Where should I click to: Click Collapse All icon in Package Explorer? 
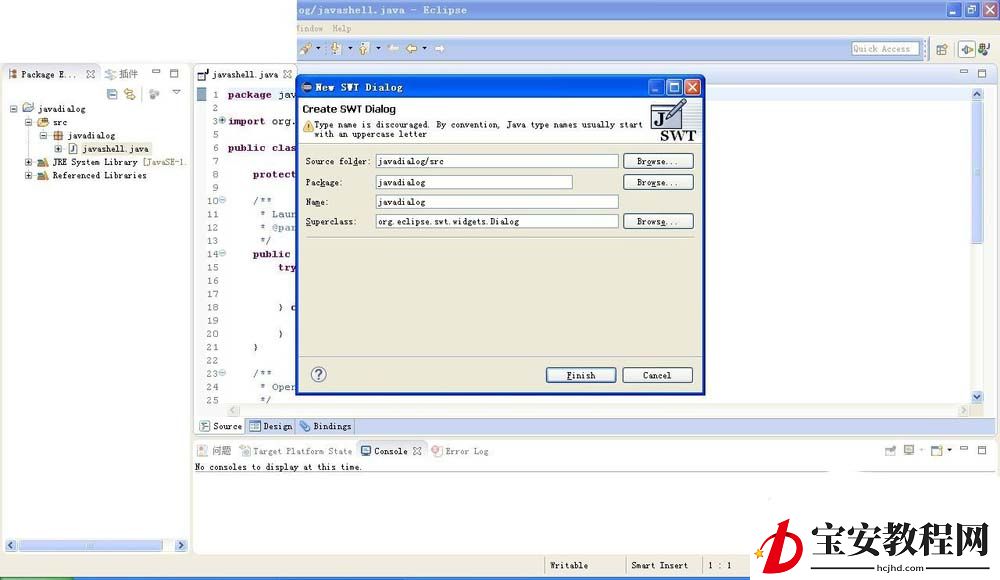(x=112, y=94)
